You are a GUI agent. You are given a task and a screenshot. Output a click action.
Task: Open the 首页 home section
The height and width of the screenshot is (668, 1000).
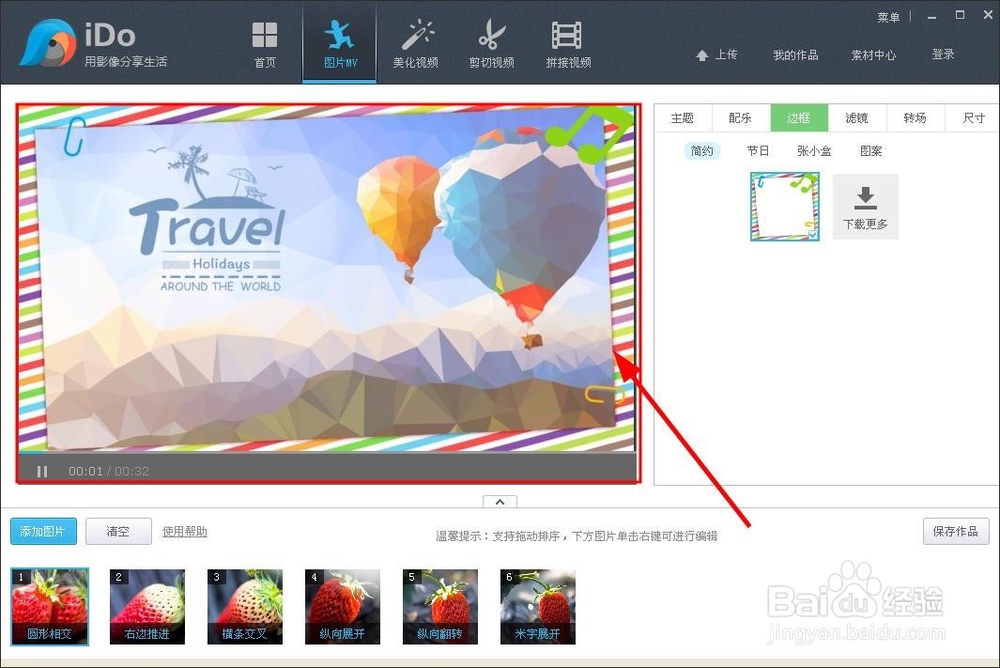tap(265, 44)
